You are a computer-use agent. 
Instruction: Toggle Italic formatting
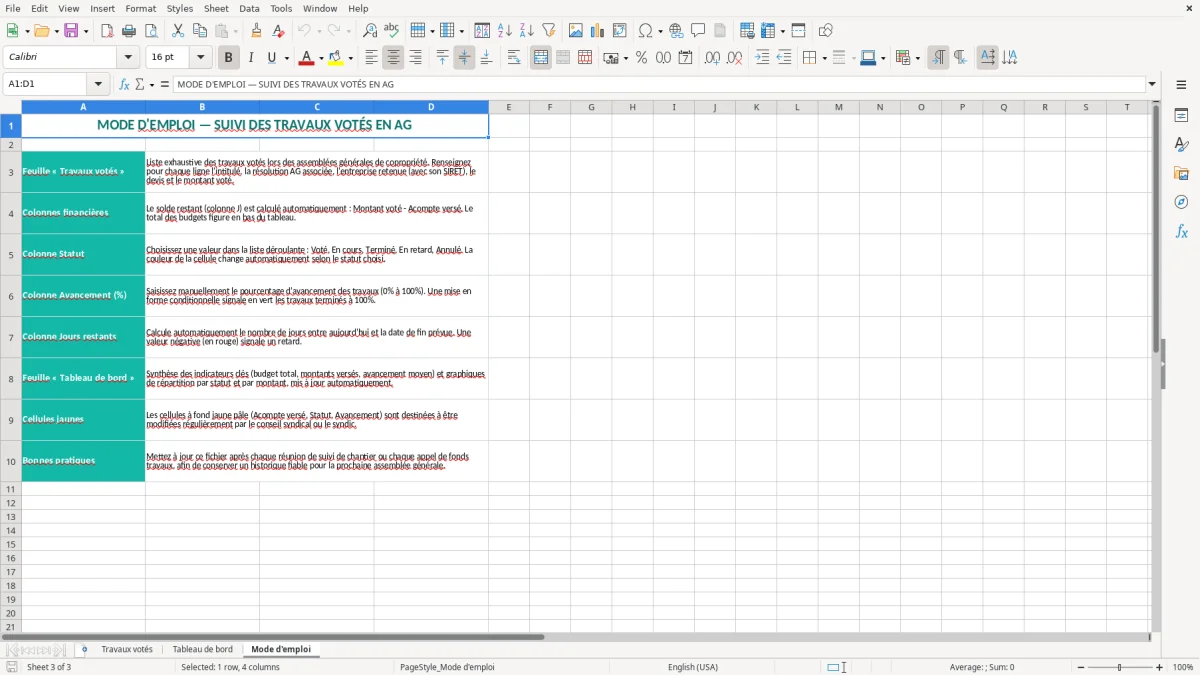250,58
